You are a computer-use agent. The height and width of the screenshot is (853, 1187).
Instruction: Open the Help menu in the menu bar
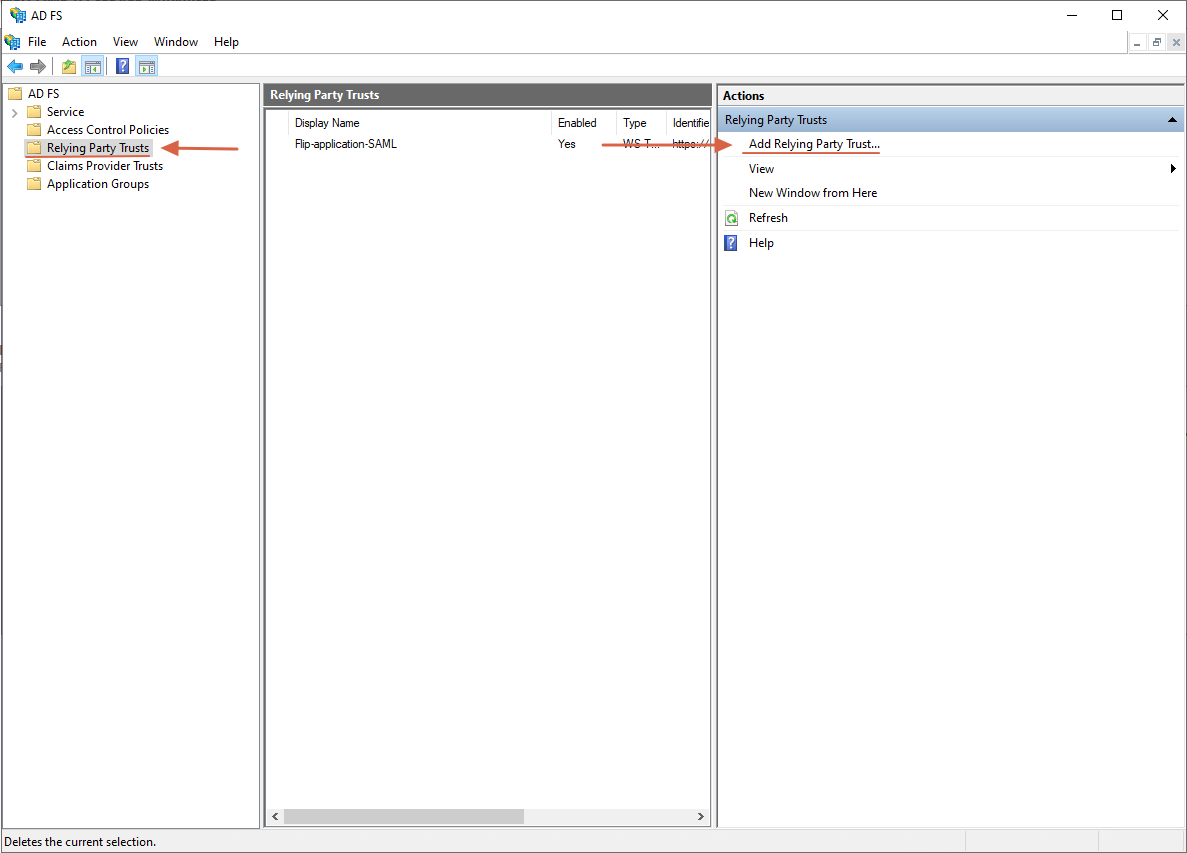226,42
